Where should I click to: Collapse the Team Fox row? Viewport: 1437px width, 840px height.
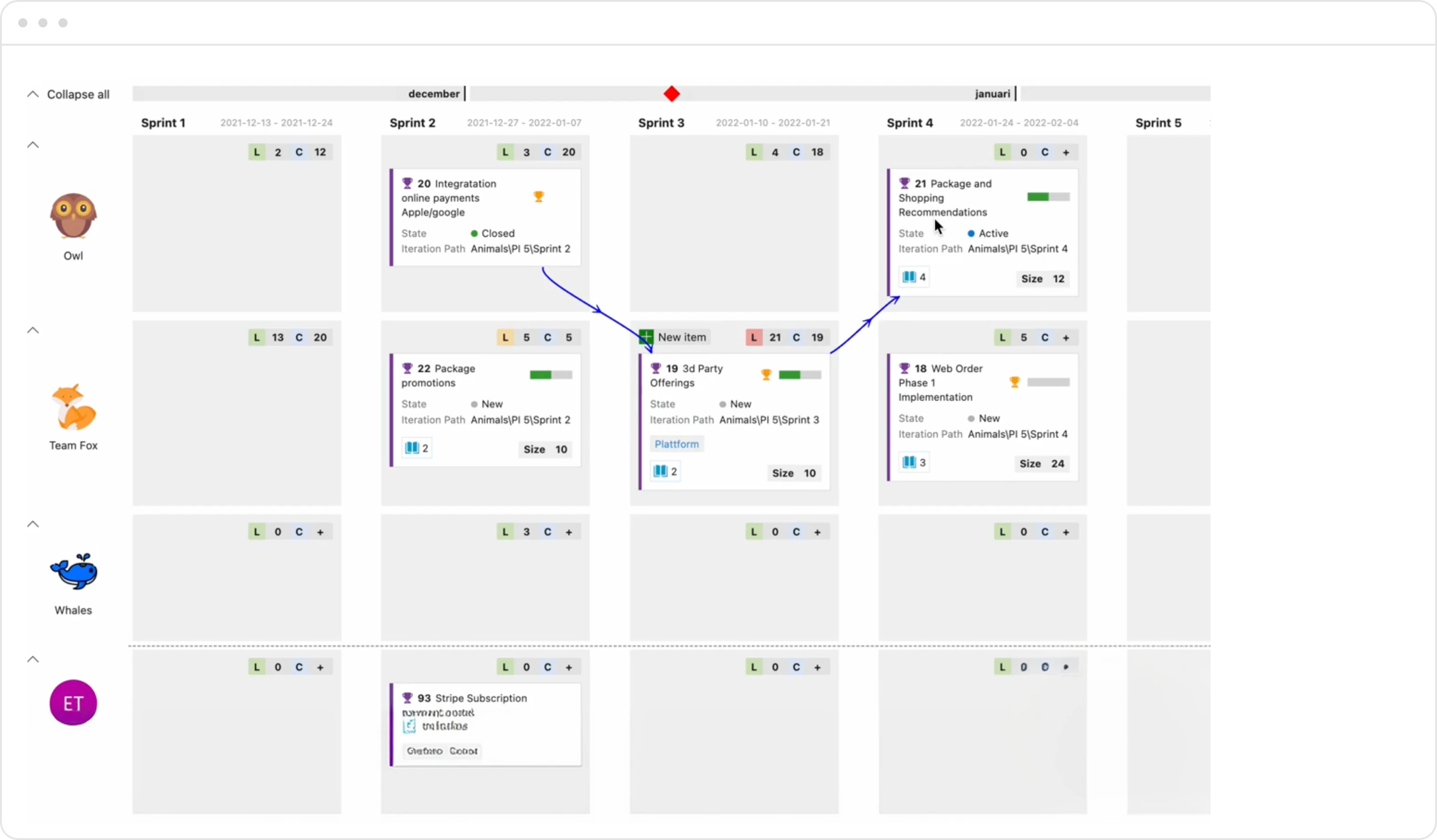[33, 330]
